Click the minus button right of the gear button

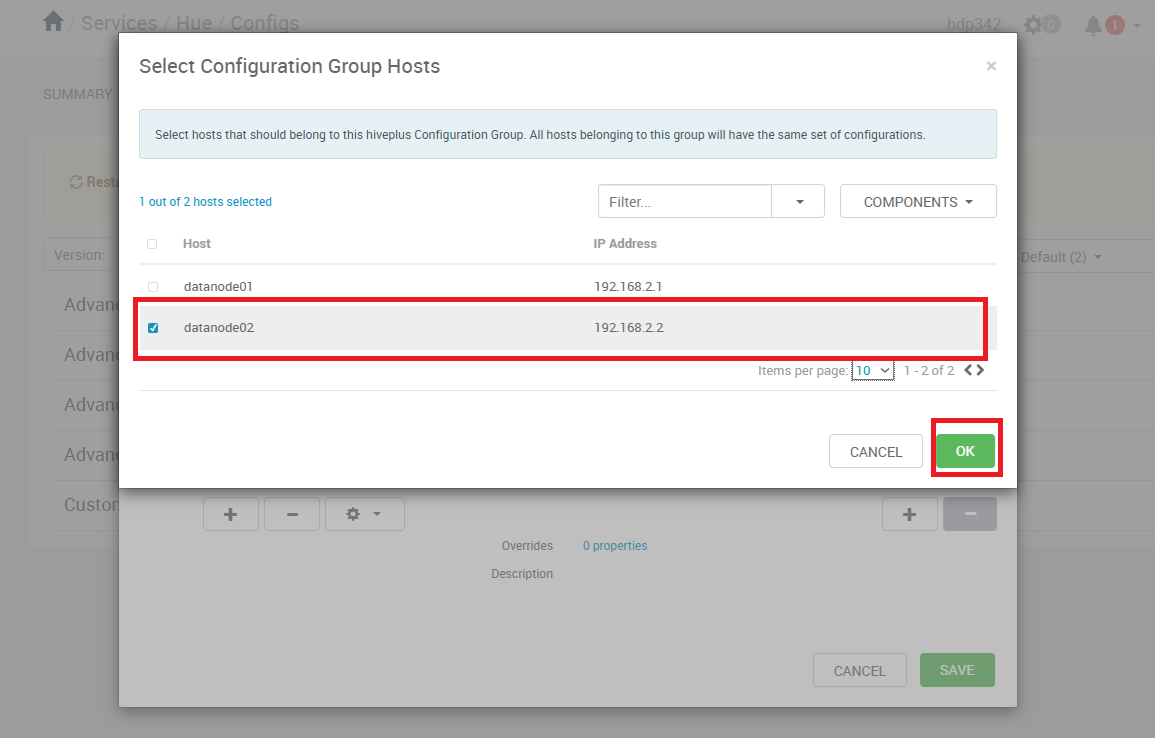pyautogui.click(x=970, y=514)
